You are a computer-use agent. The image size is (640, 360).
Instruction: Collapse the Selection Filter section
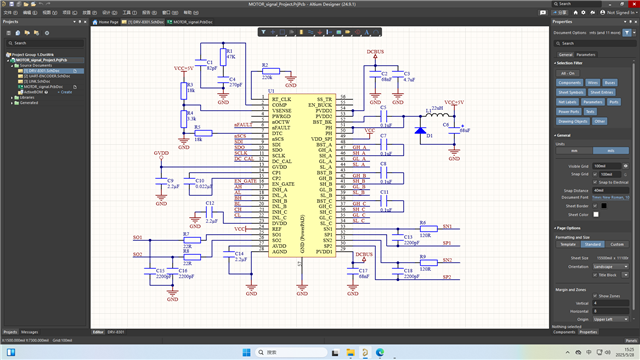555,63
